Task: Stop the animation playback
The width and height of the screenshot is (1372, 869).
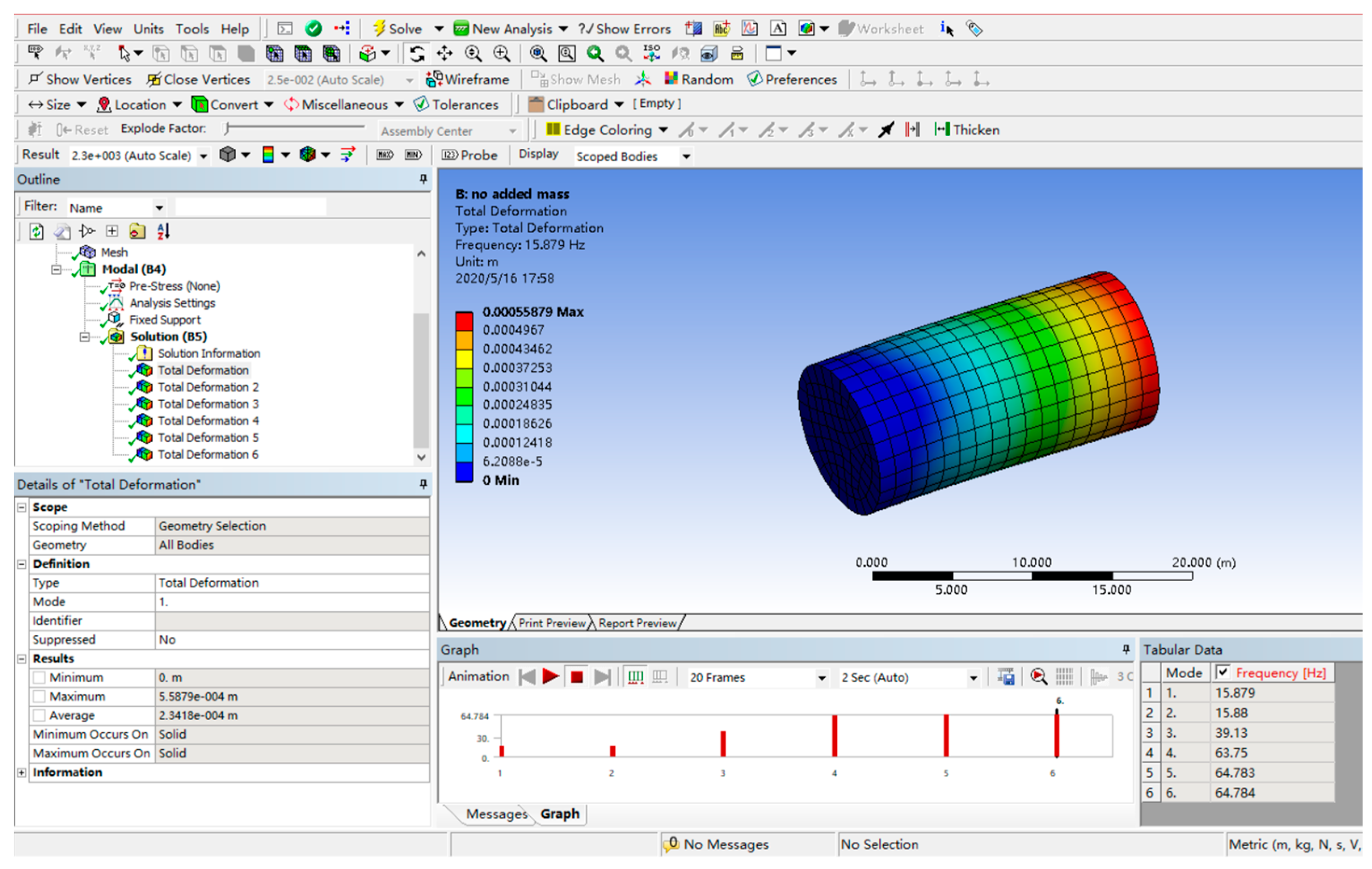Action: [577, 677]
